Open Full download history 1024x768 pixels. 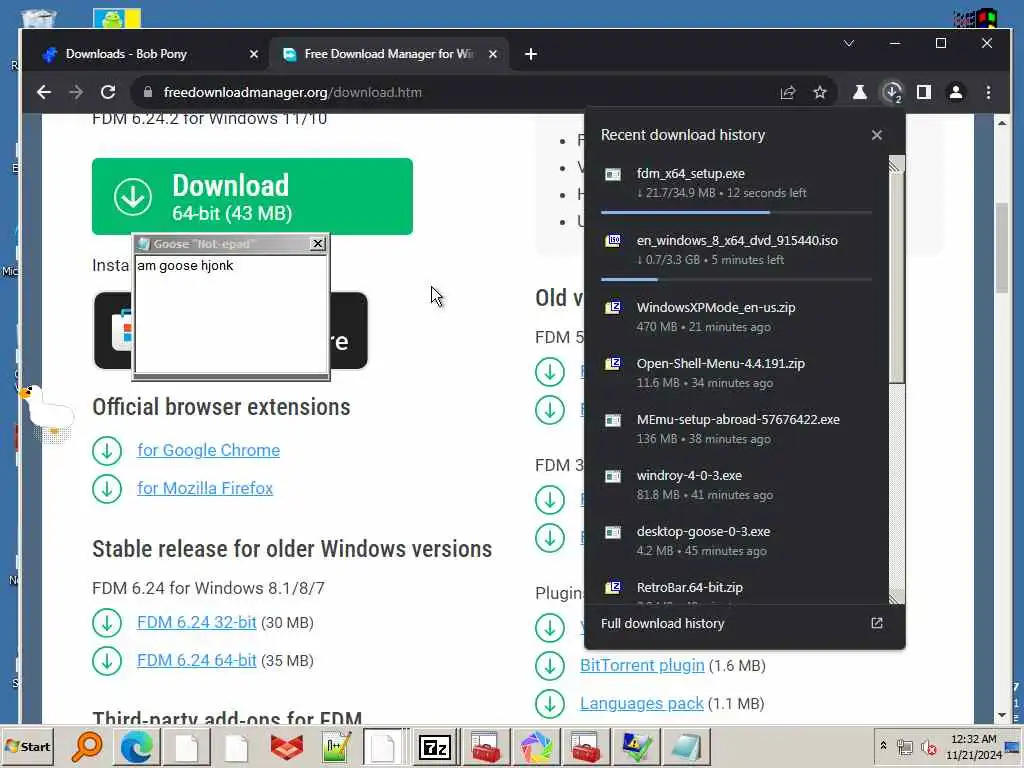742,624
